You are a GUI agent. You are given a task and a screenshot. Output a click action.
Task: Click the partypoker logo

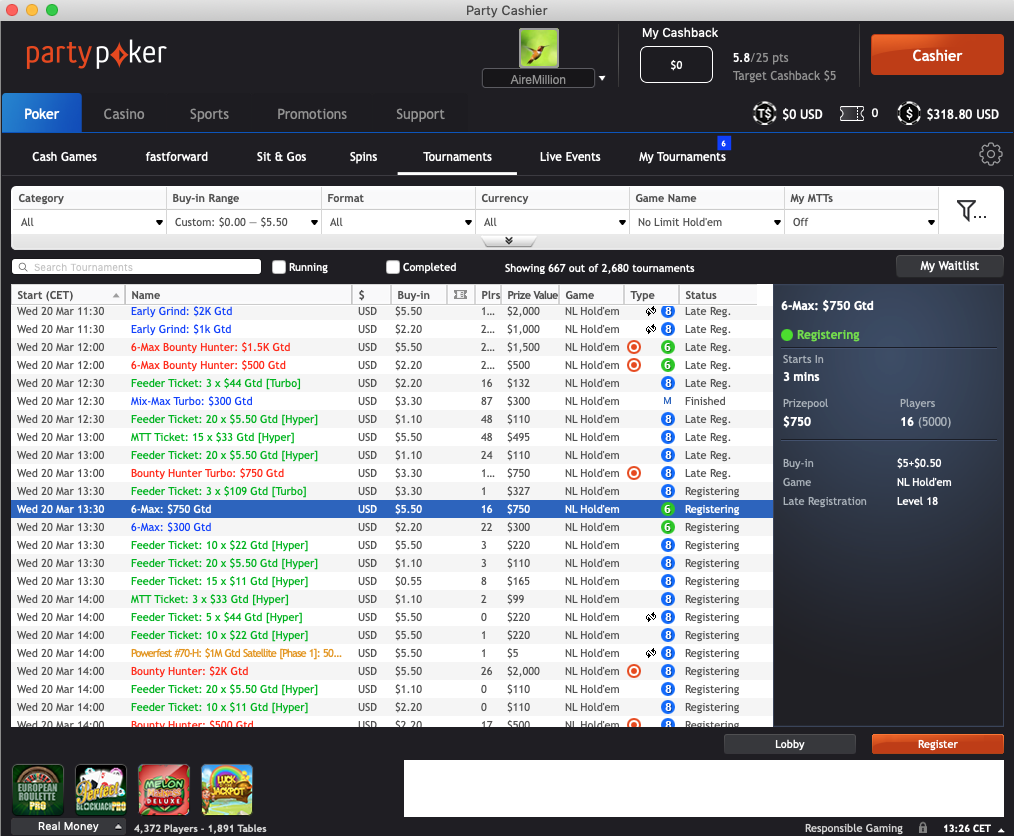(x=96, y=54)
